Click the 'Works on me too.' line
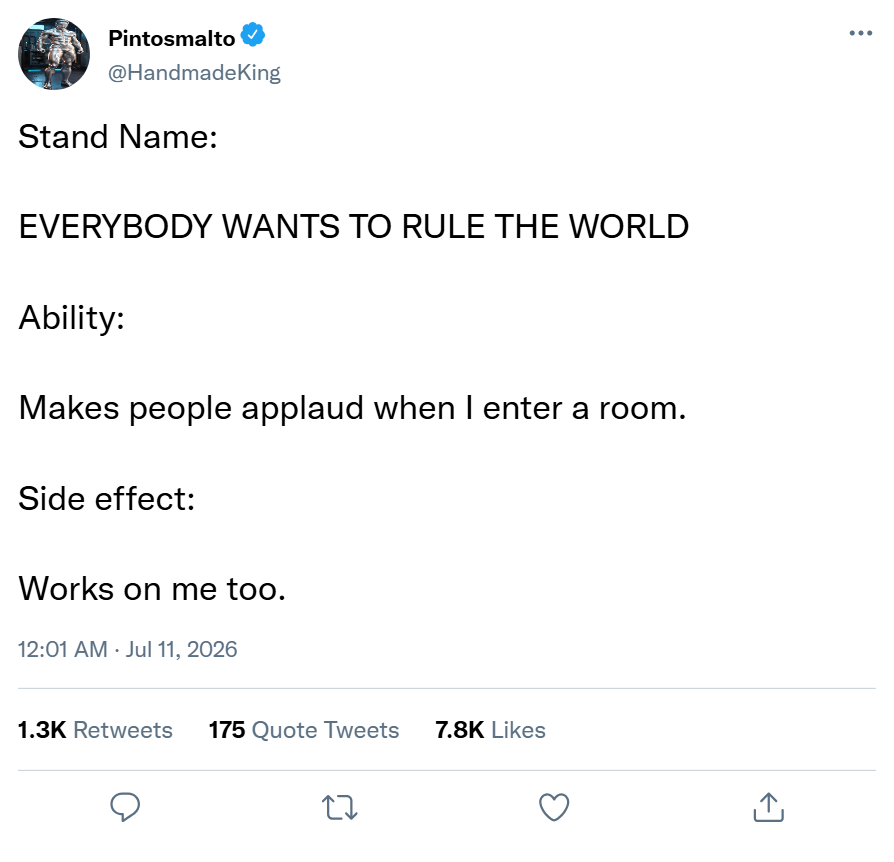 click(152, 589)
